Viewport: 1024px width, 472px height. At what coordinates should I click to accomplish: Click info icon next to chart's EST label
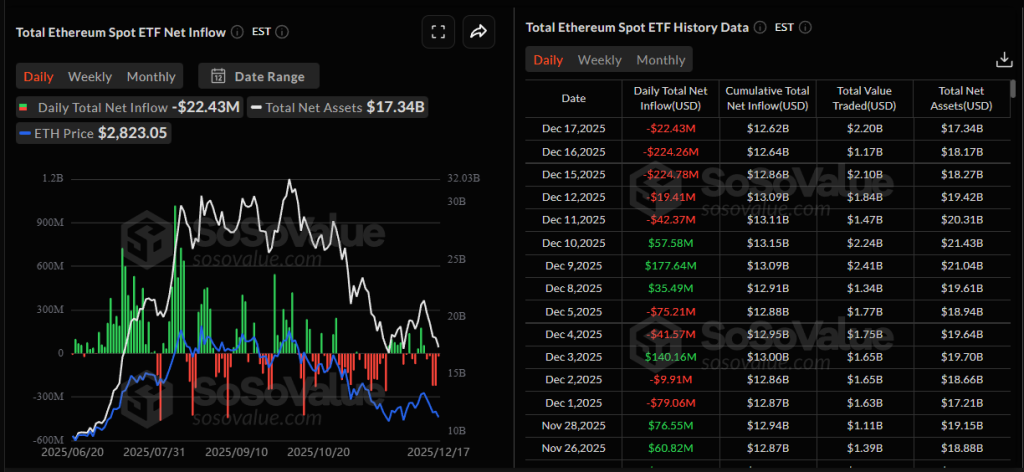[282, 32]
